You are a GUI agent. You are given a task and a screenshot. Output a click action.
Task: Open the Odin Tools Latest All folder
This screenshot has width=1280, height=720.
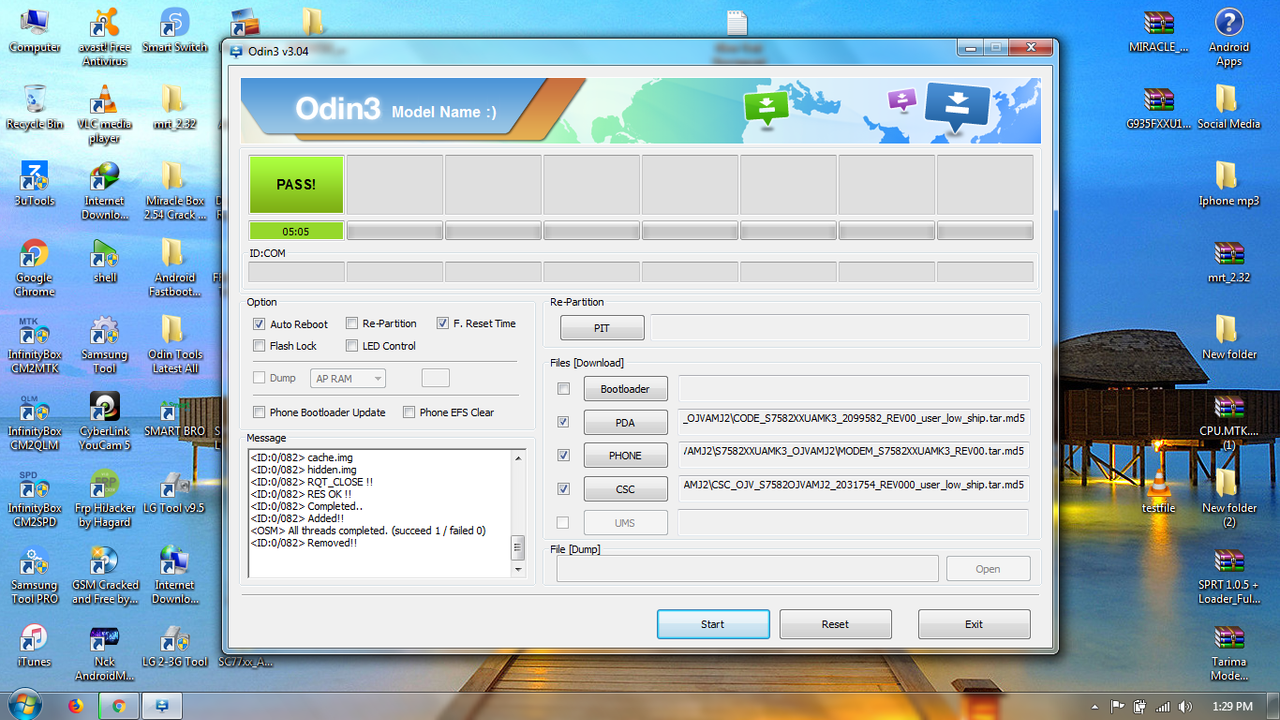point(175,345)
